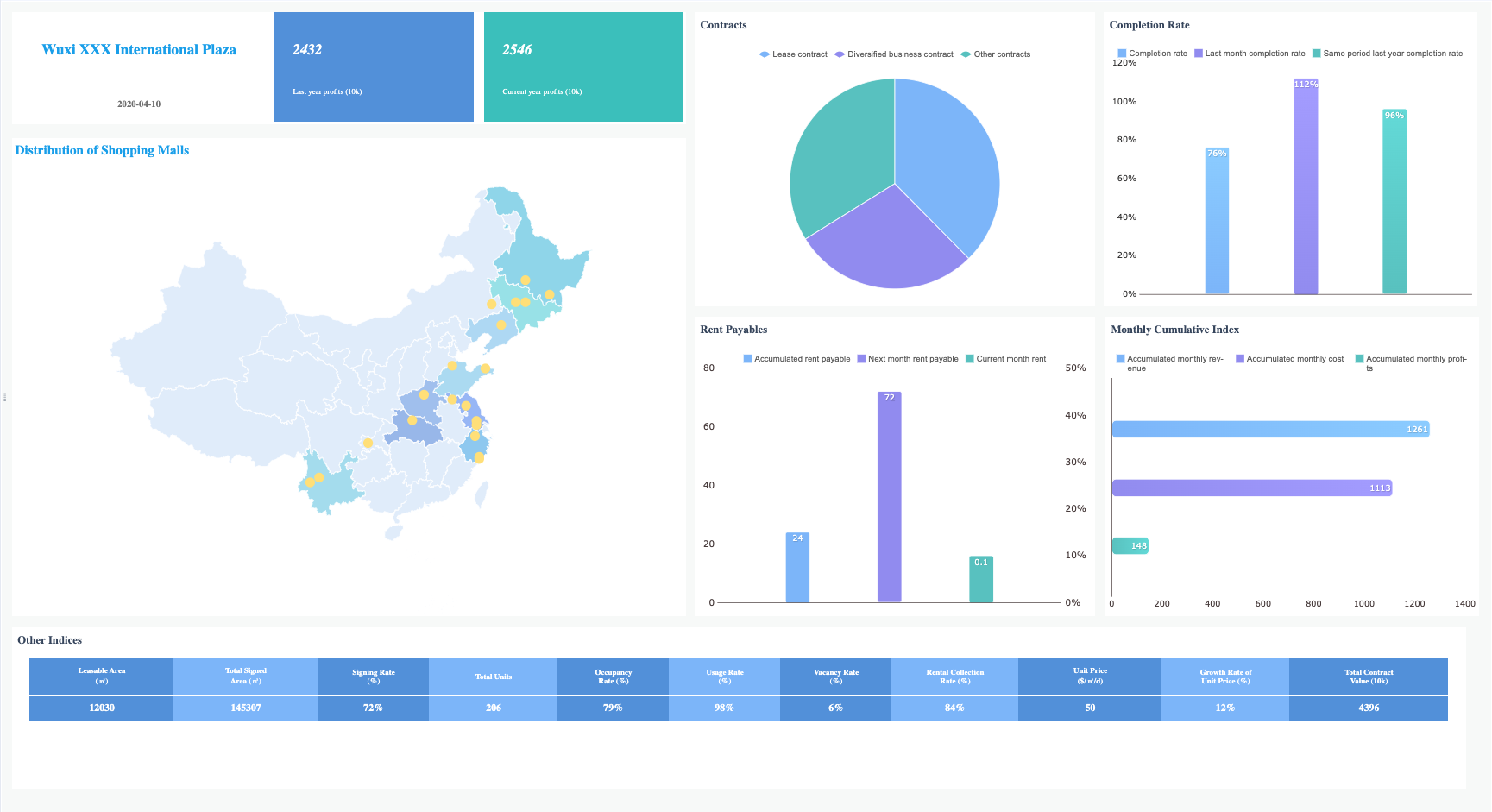The image size is (1492, 812).
Task: Click the Accumulated monthly cost legend icon
Action: [x=1241, y=358]
